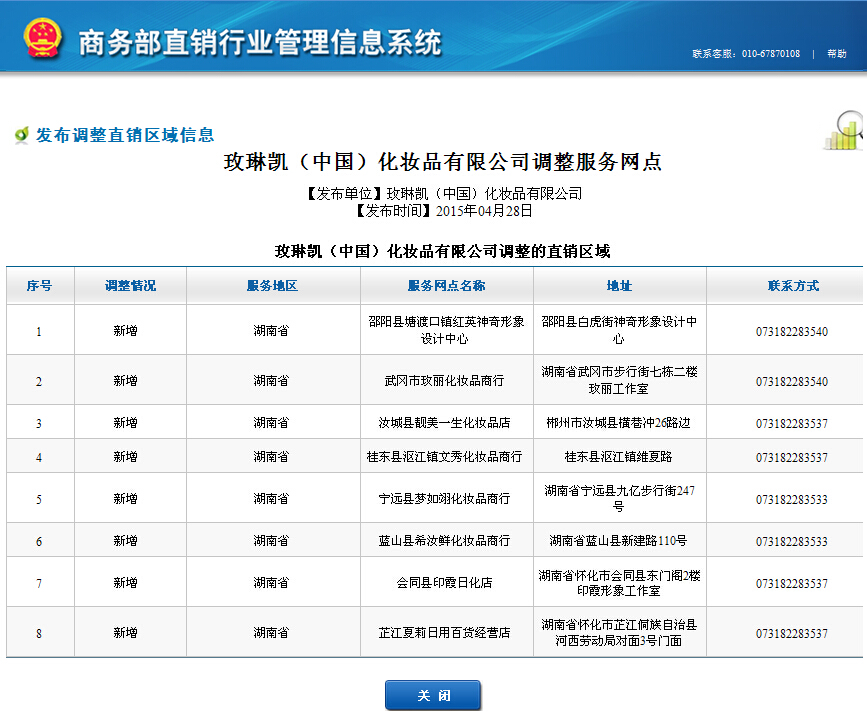Click the phone number in row 6
867x719 pixels.
tap(792, 541)
